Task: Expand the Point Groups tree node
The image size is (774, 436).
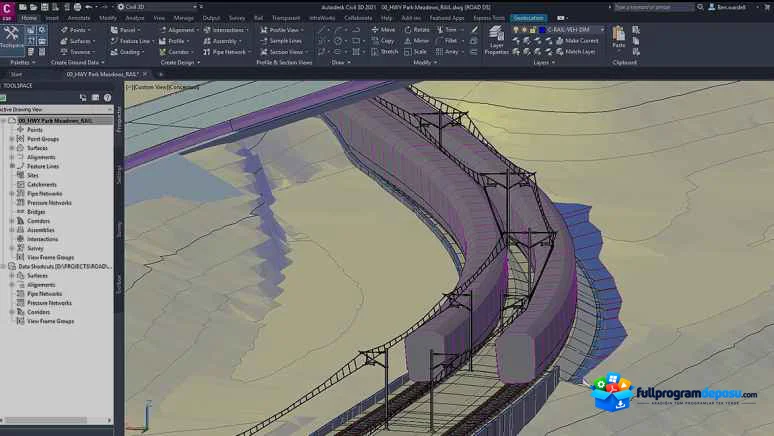Action: (12, 139)
